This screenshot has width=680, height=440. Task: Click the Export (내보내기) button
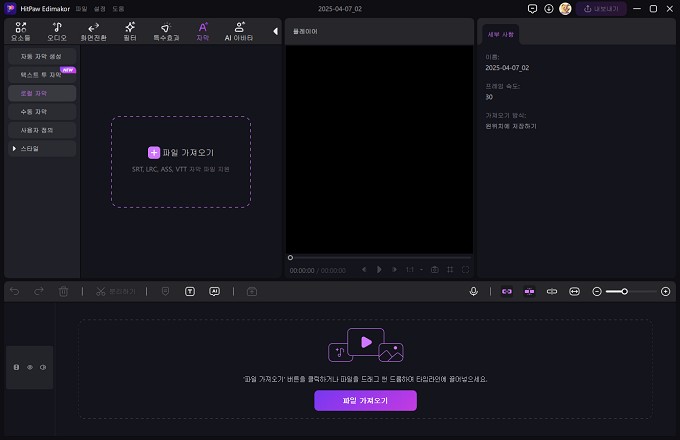(x=601, y=9)
